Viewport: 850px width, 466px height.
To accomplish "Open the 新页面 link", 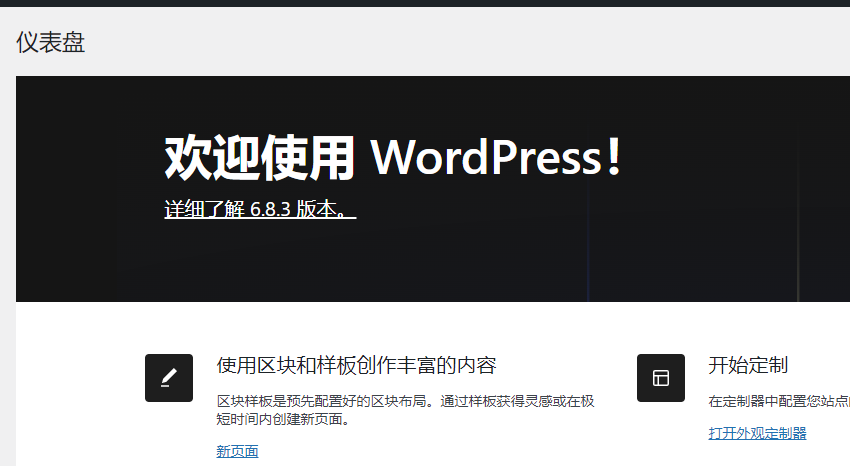I will [237, 451].
